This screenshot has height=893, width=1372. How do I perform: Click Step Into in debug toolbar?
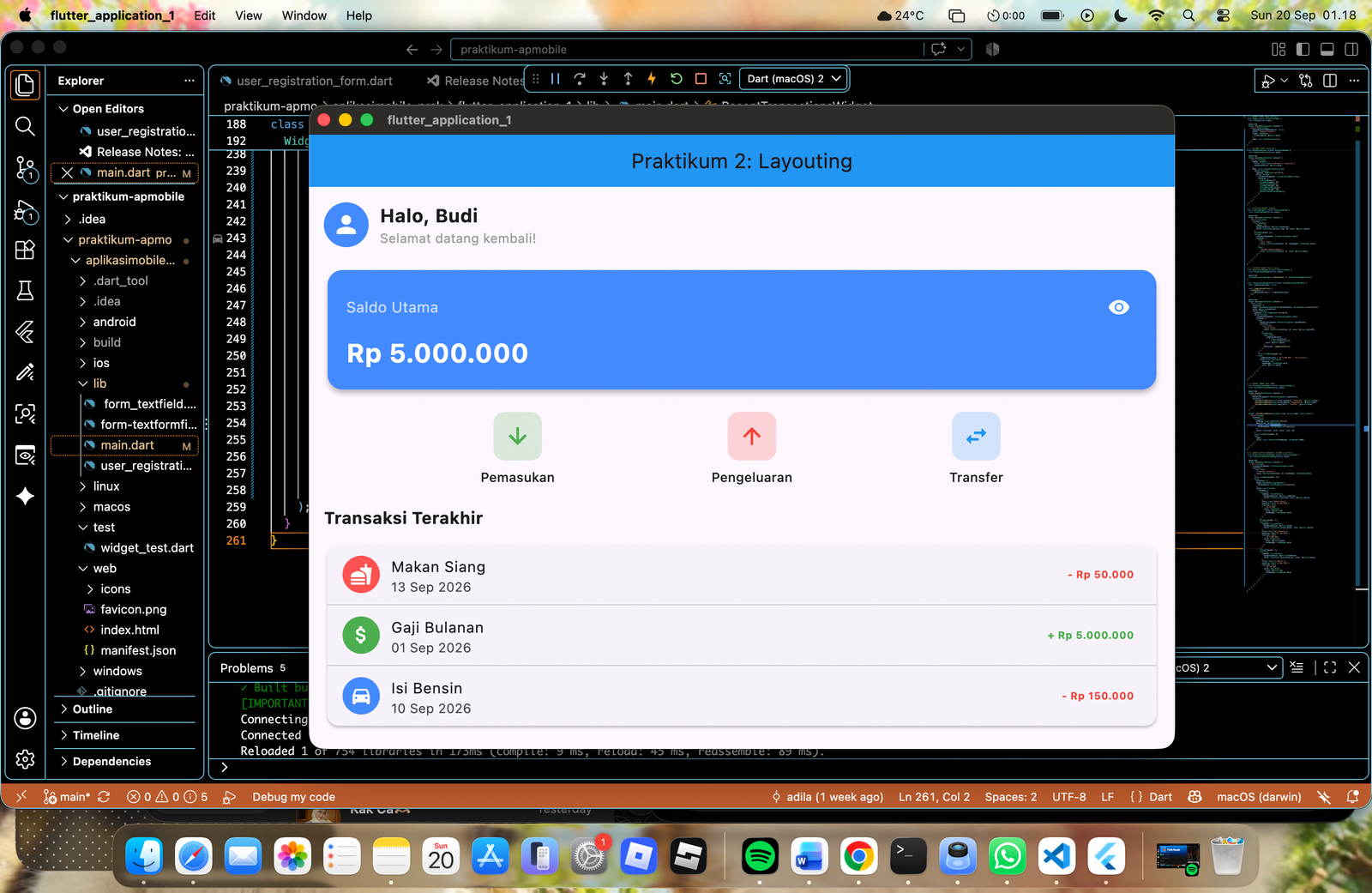click(604, 79)
